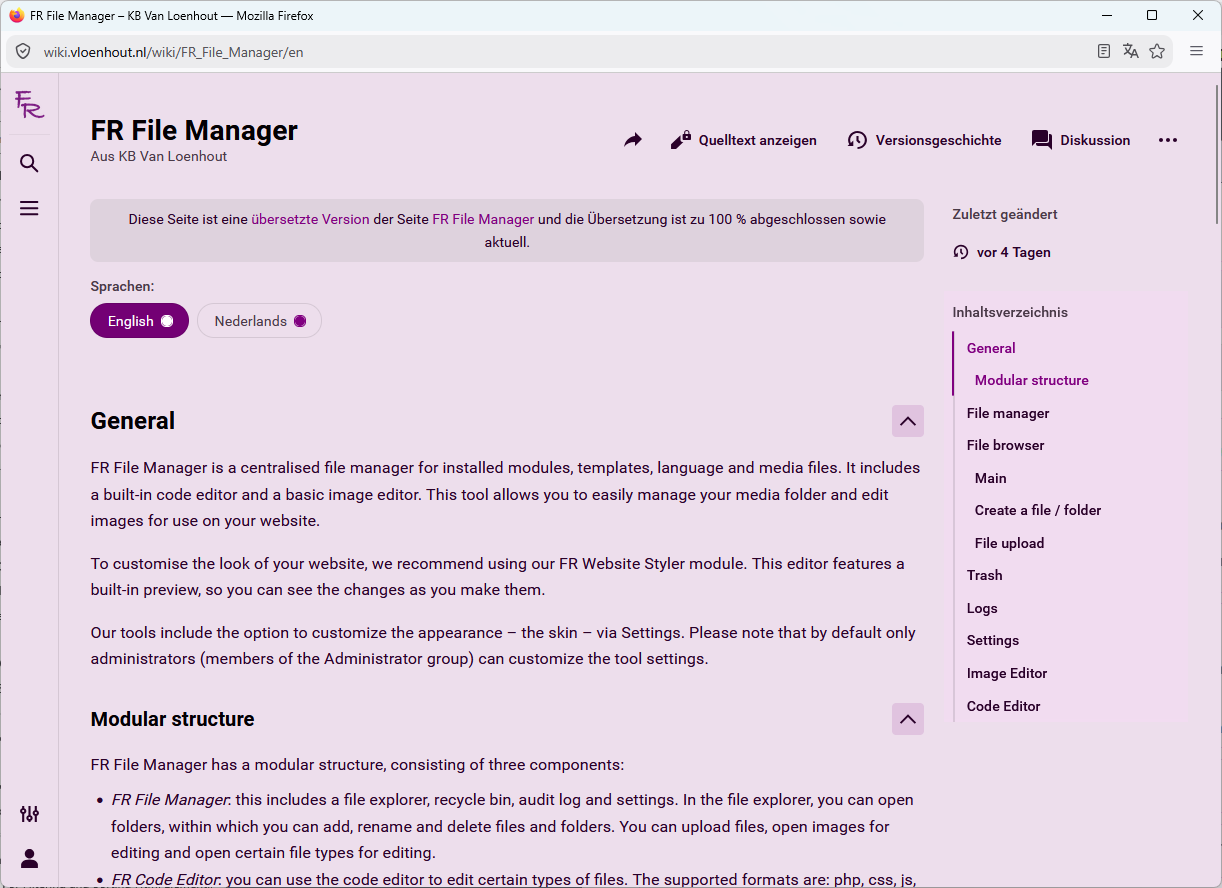The width and height of the screenshot is (1222, 888).
Task: Follow the übersetzte Version link
Action: point(310,219)
